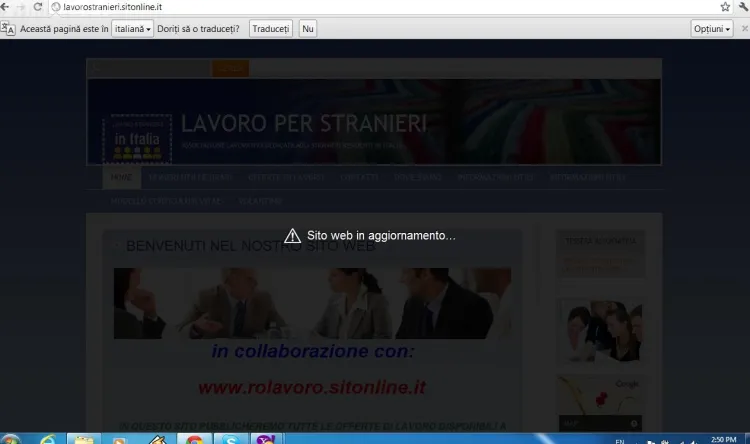This screenshot has width=750, height=444.
Task: Bookmark this page with the star icon
Action: coord(725,7)
